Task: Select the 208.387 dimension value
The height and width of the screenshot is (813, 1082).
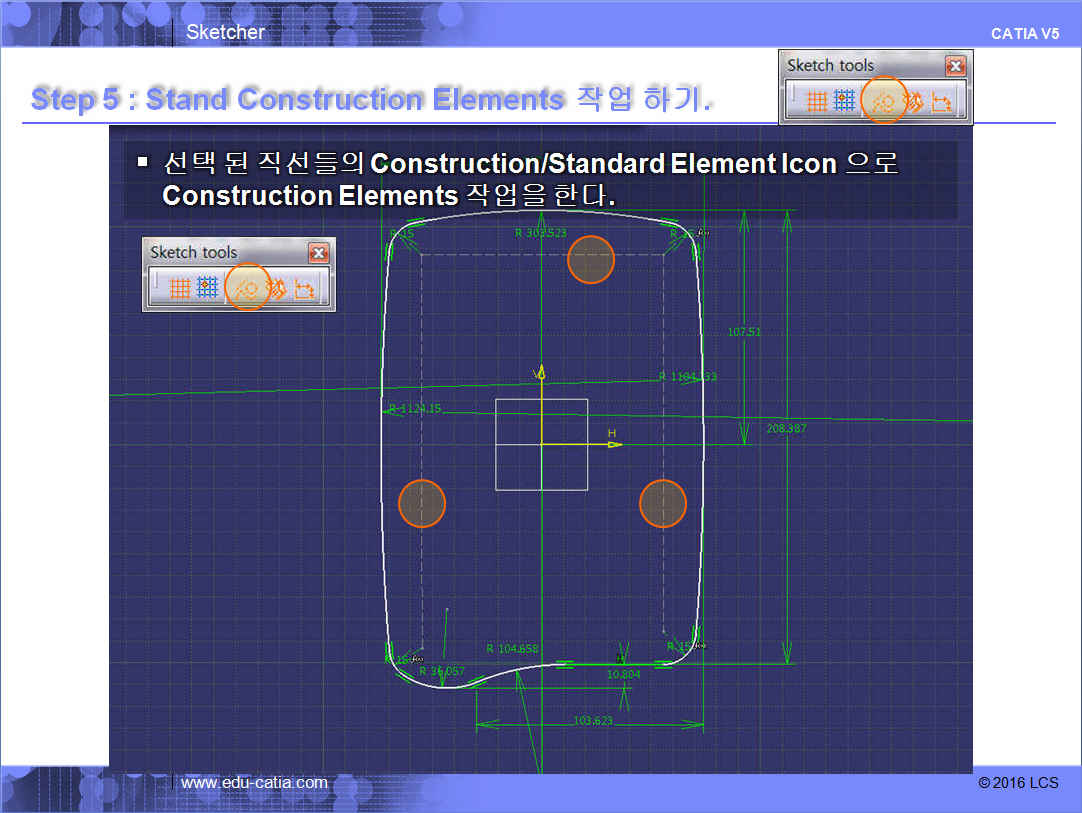Action: 786,428
